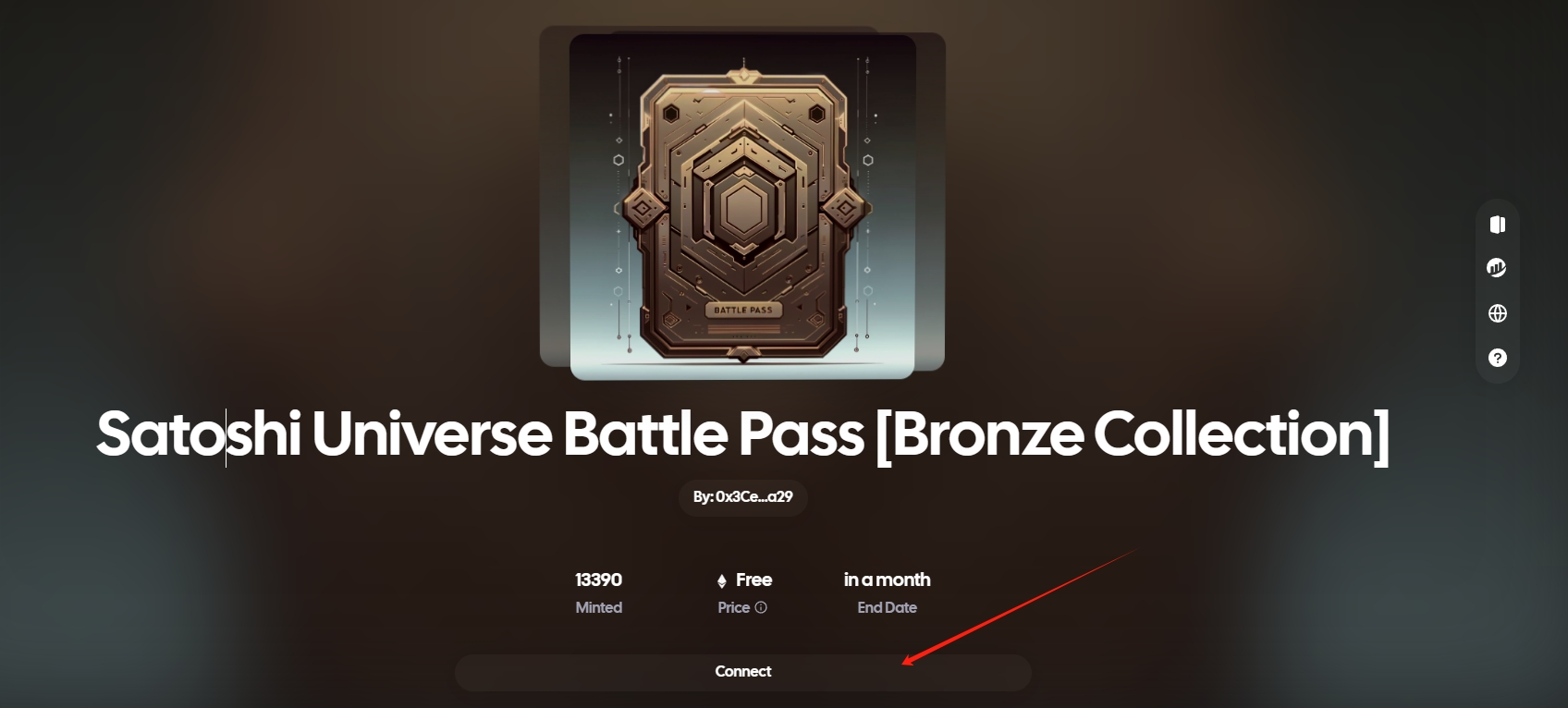This screenshot has height=708, width=1568.
Task: Select the card stacked behind on the left
Action: click(x=555, y=196)
